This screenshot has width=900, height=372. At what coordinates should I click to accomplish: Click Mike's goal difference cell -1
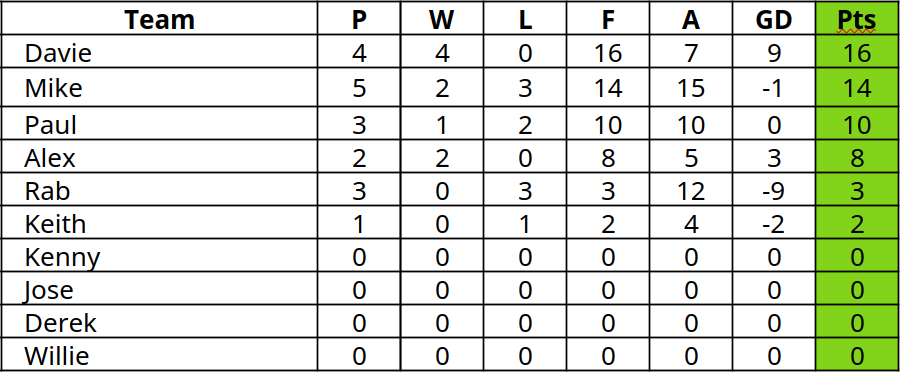(x=774, y=88)
